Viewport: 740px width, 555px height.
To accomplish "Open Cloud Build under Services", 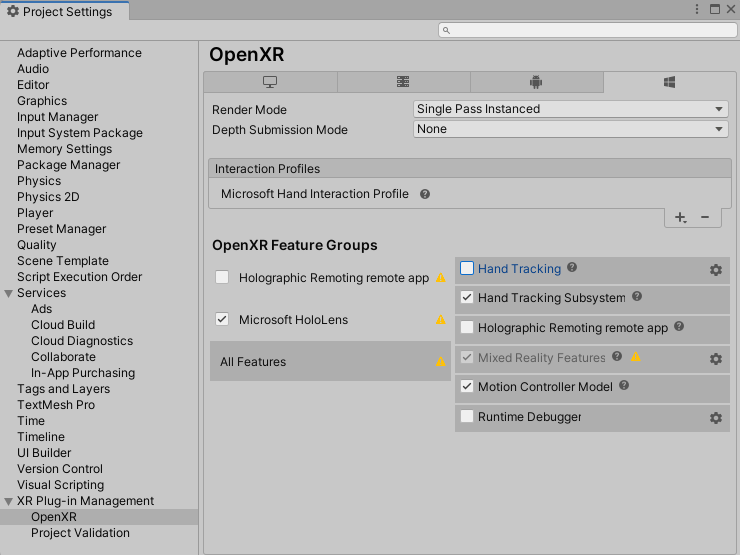I will pyautogui.click(x=63, y=325).
